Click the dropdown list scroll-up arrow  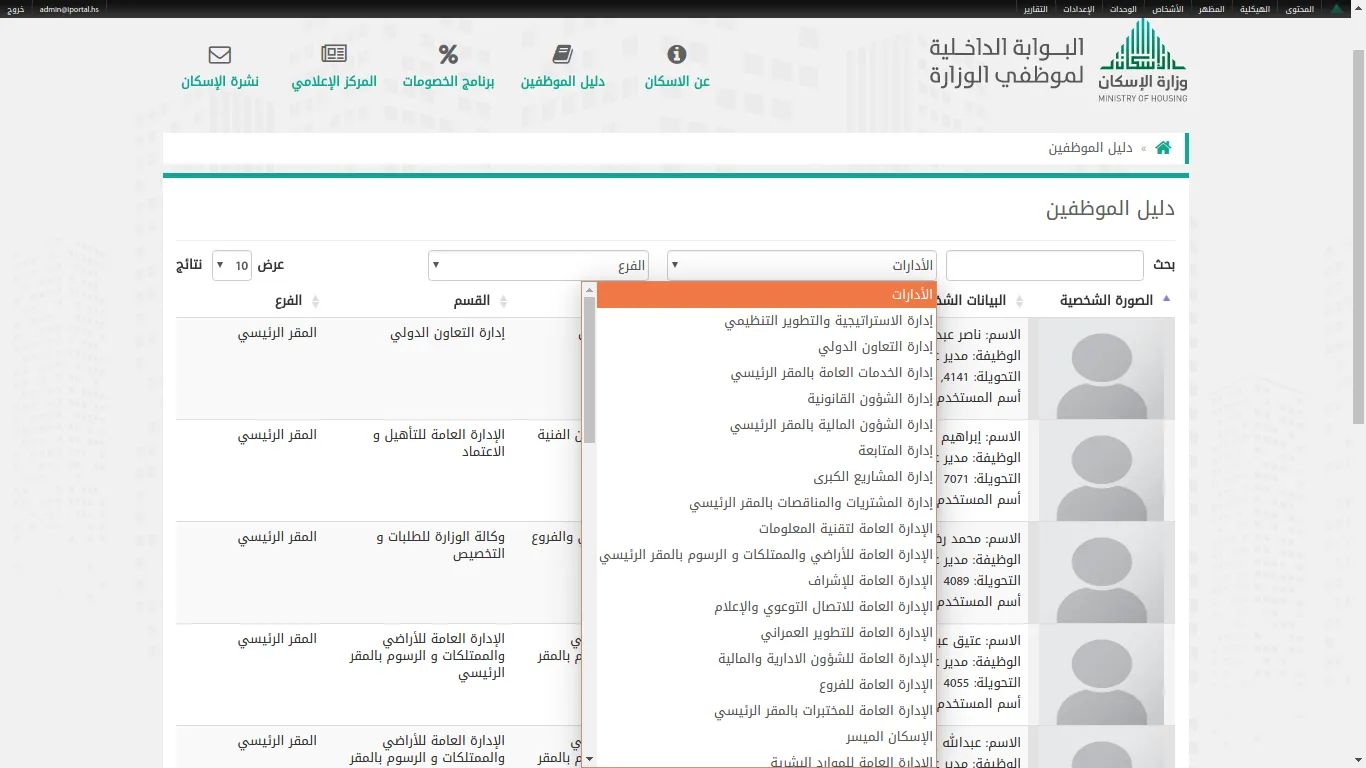coord(590,290)
